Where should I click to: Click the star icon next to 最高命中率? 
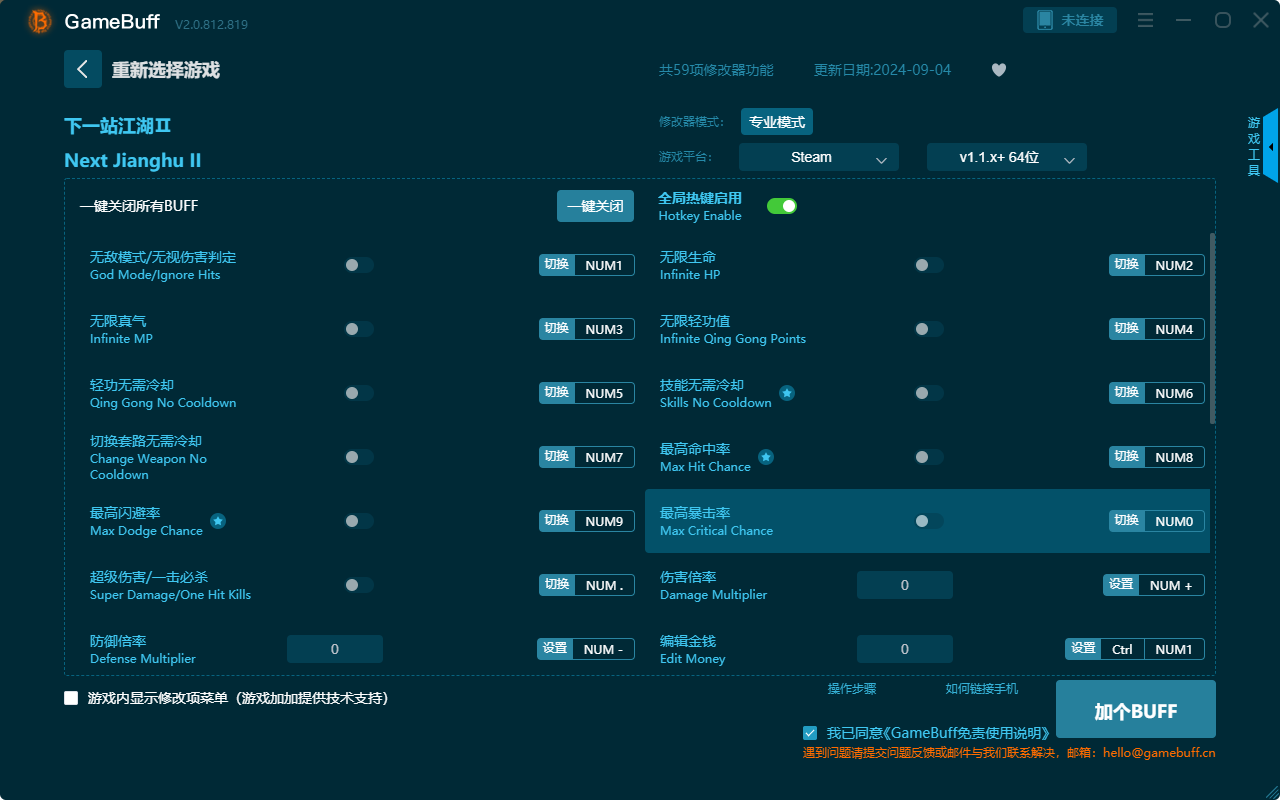click(766, 457)
